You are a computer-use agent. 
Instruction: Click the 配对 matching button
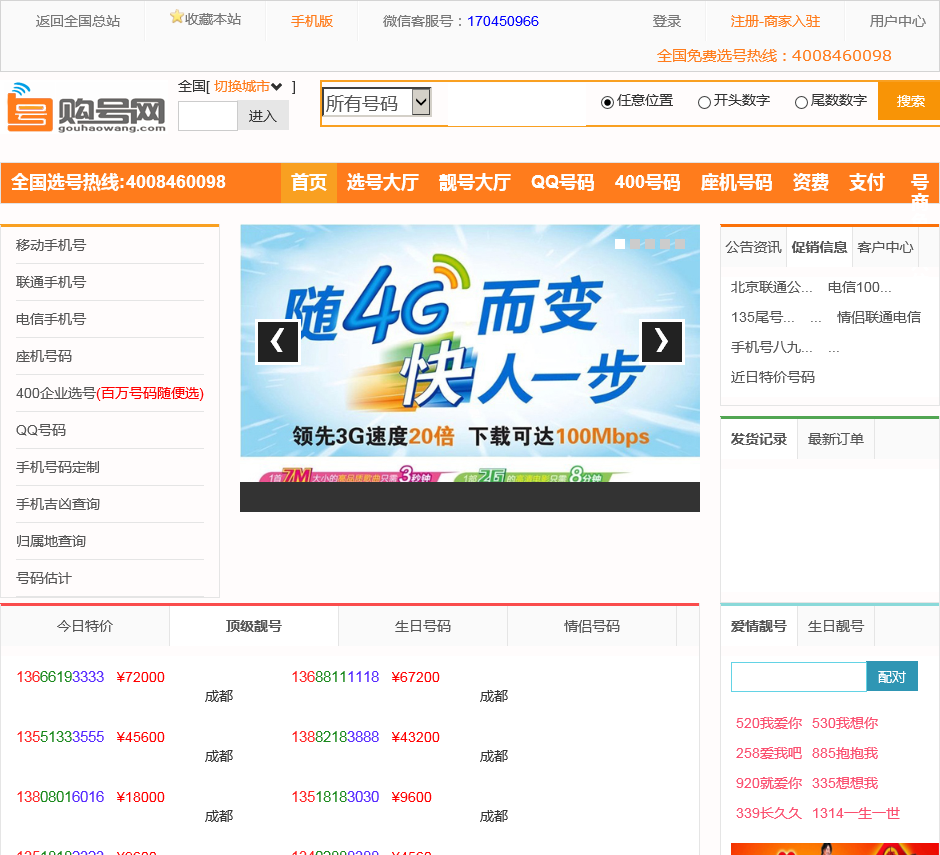pos(892,677)
